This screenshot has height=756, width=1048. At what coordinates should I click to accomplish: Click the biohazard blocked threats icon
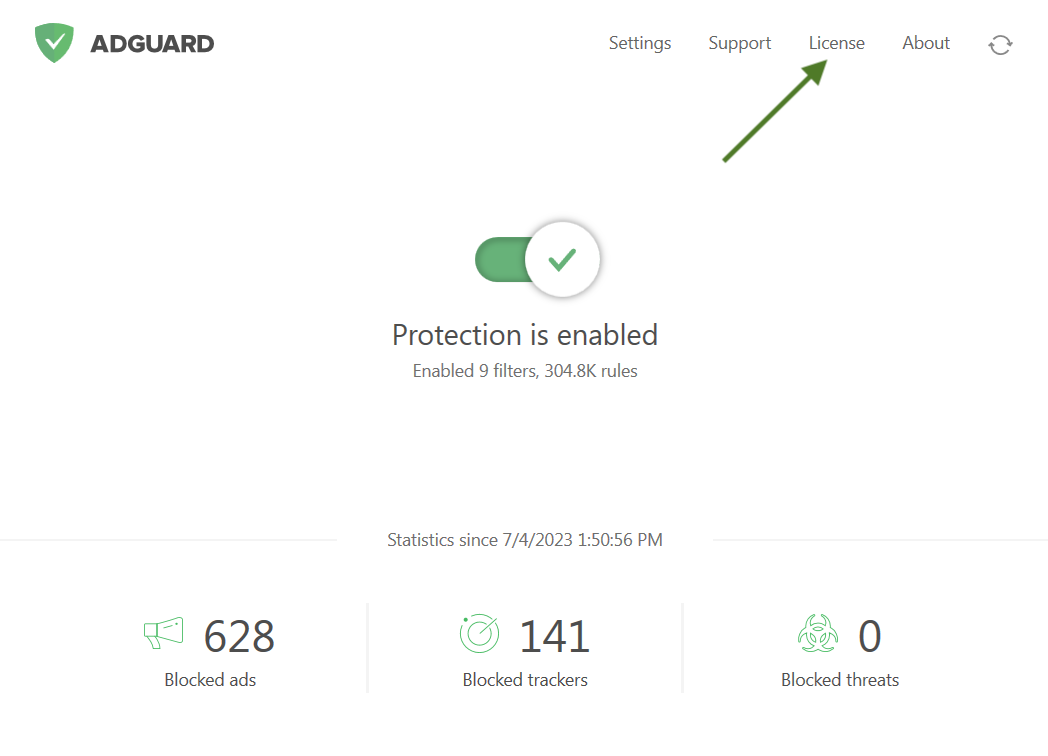coord(817,634)
